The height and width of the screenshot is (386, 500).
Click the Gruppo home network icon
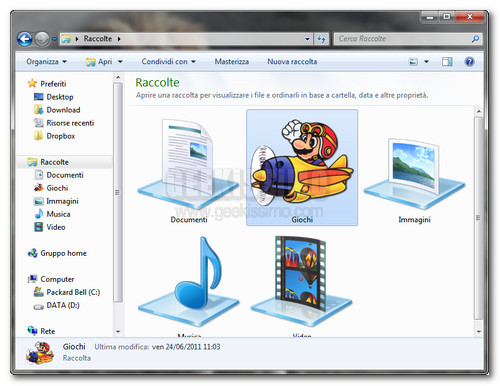[32, 253]
